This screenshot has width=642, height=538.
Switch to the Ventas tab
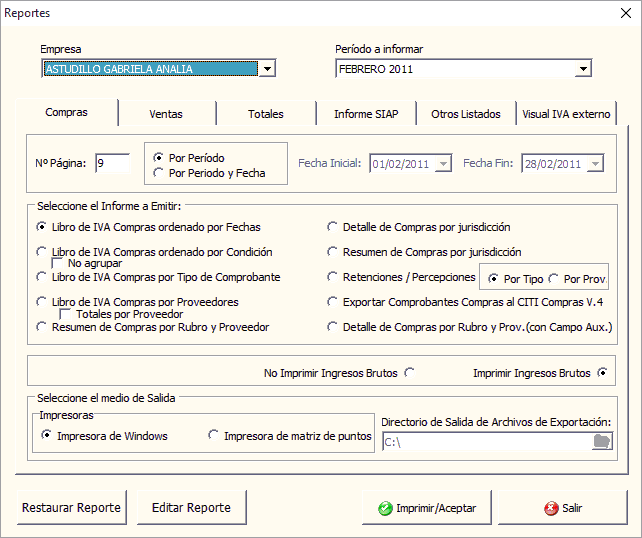(166, 114)
